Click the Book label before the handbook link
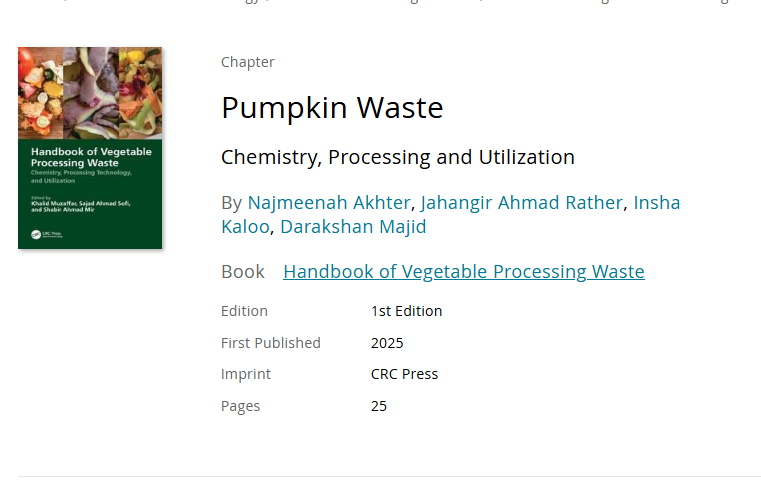 point(243,272)
